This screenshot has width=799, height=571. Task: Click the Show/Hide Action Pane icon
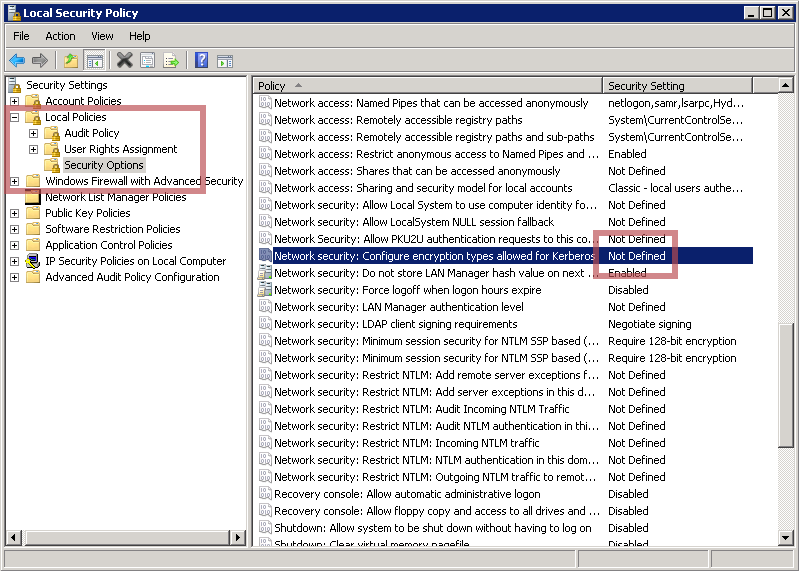click(225, 61)
